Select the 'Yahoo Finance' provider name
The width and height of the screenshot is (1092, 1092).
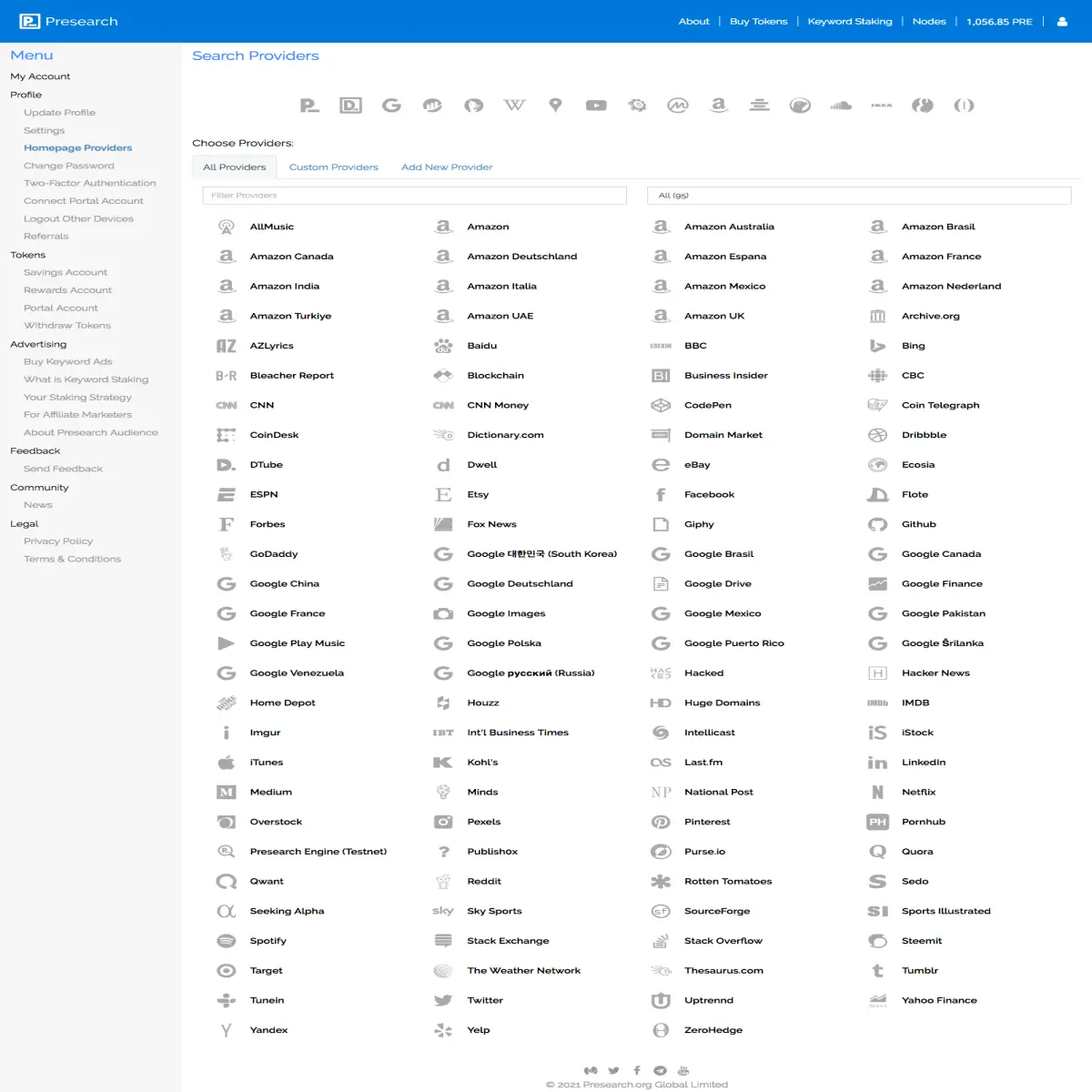[939, 1001]
